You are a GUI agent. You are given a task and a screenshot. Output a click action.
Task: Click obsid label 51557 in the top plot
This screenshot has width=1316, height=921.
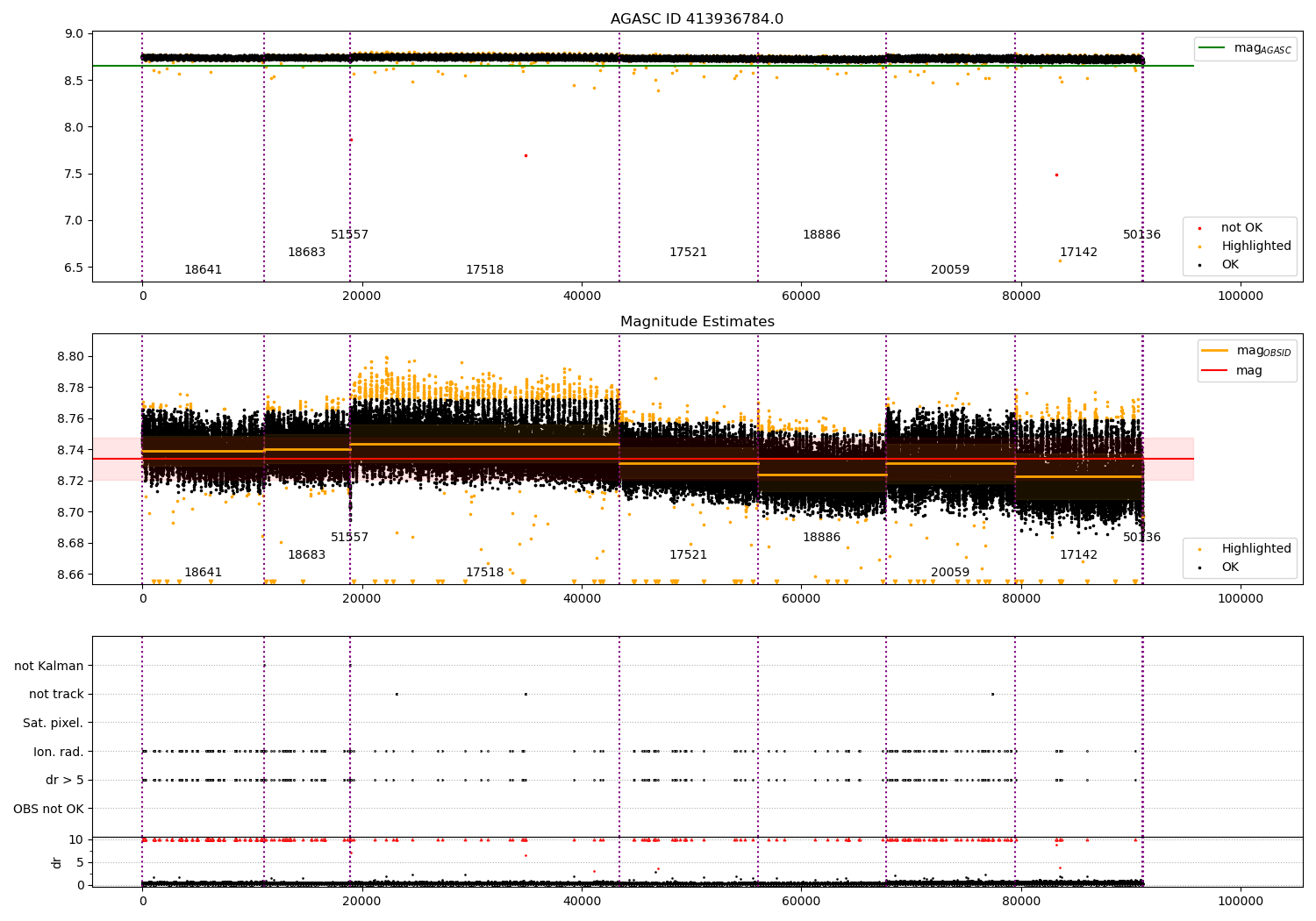[x=349, y=235]
